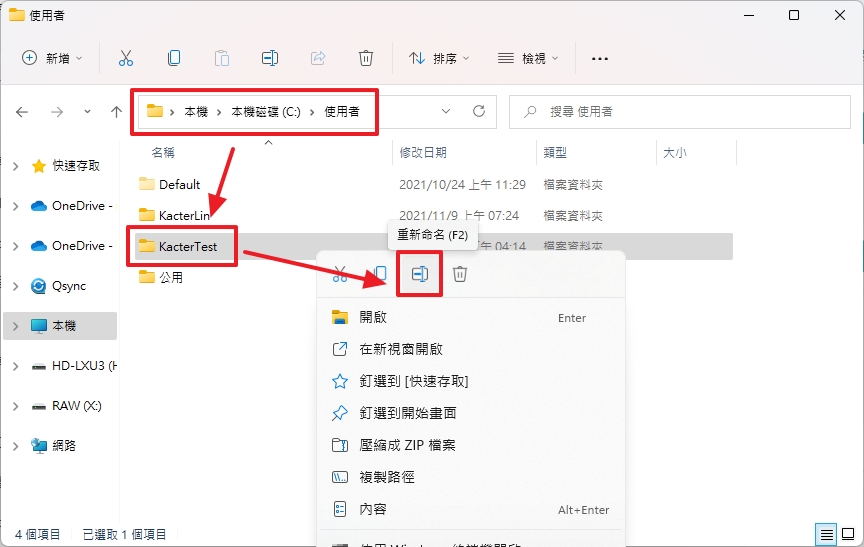Refresh the current folder view
Screen dimensions: 864x547
(x=479, y=111)
